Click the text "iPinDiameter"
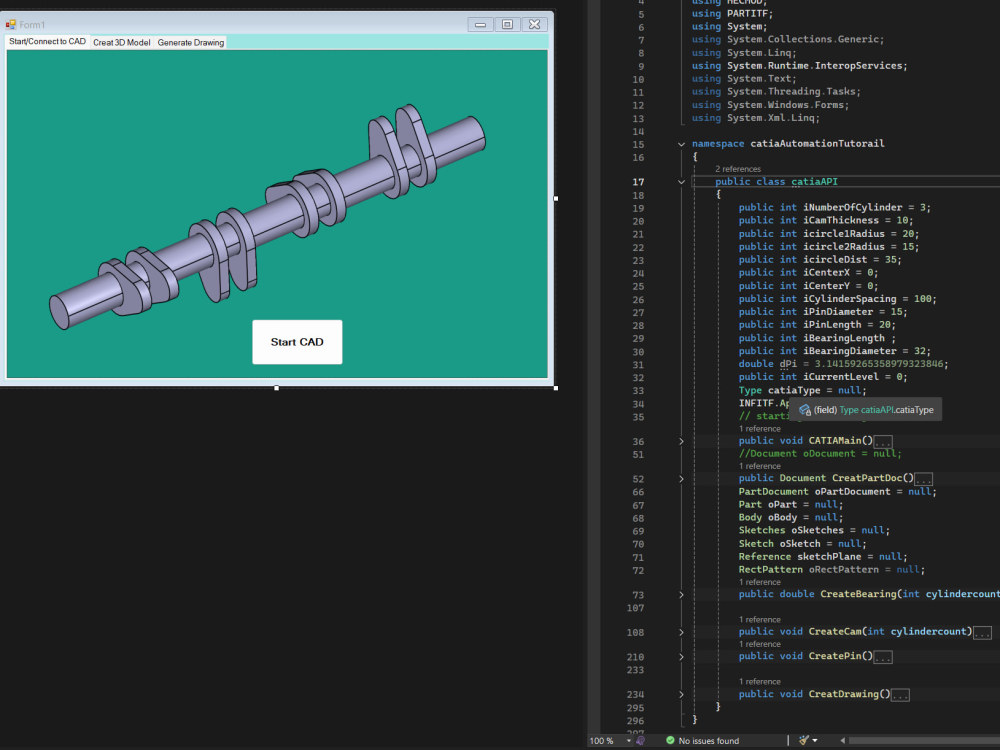 pos(838,312)
